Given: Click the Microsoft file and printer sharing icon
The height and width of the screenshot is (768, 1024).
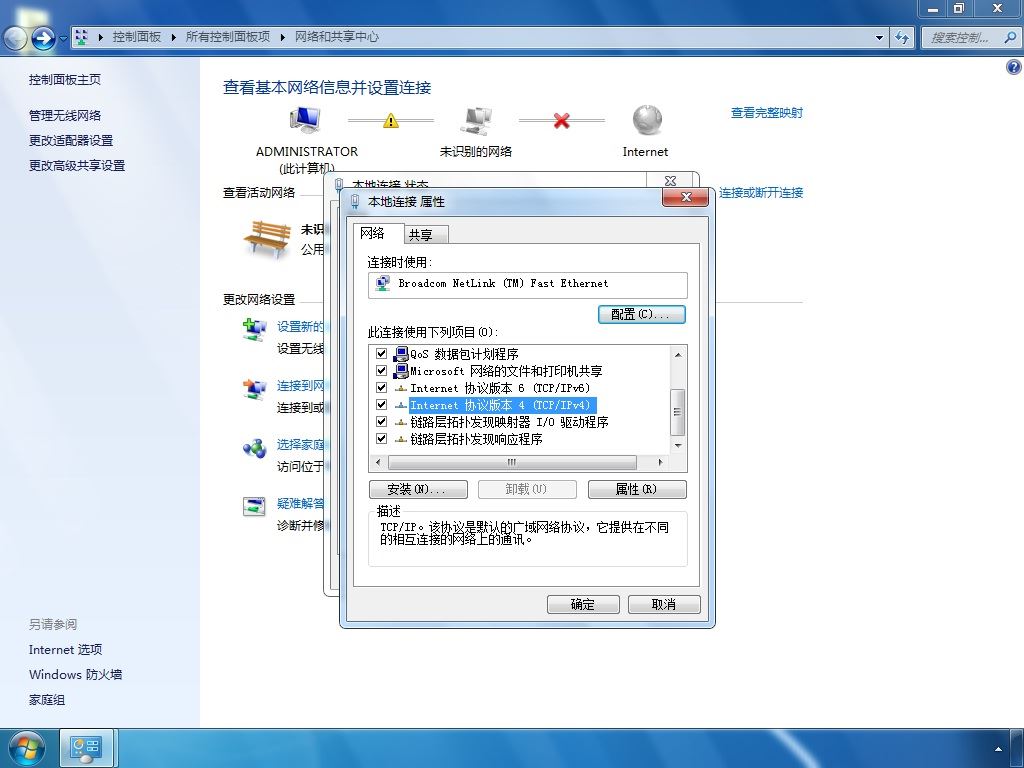Looking at the screenshot, I should pyautogui.click(x=400, y=371).
